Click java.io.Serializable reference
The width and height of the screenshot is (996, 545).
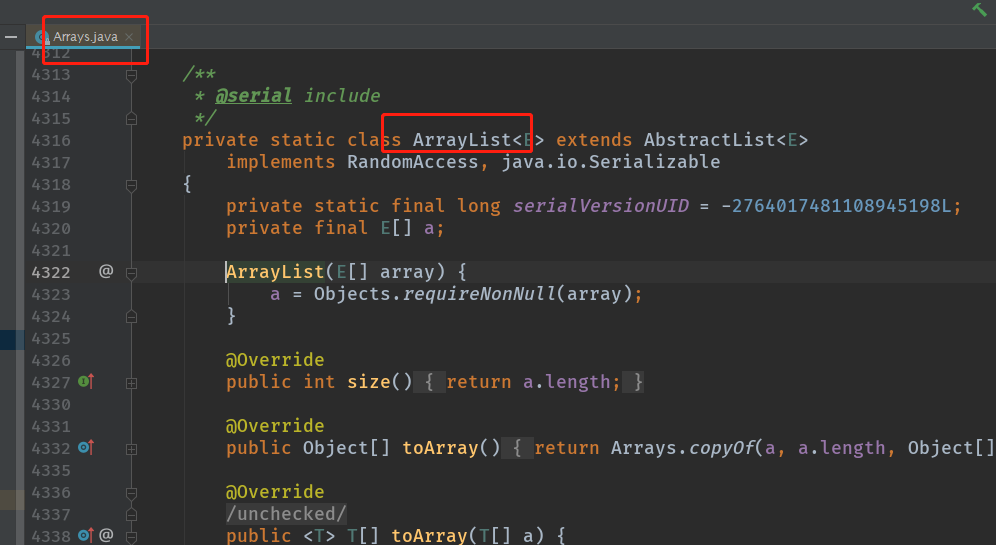click(611, 162)
